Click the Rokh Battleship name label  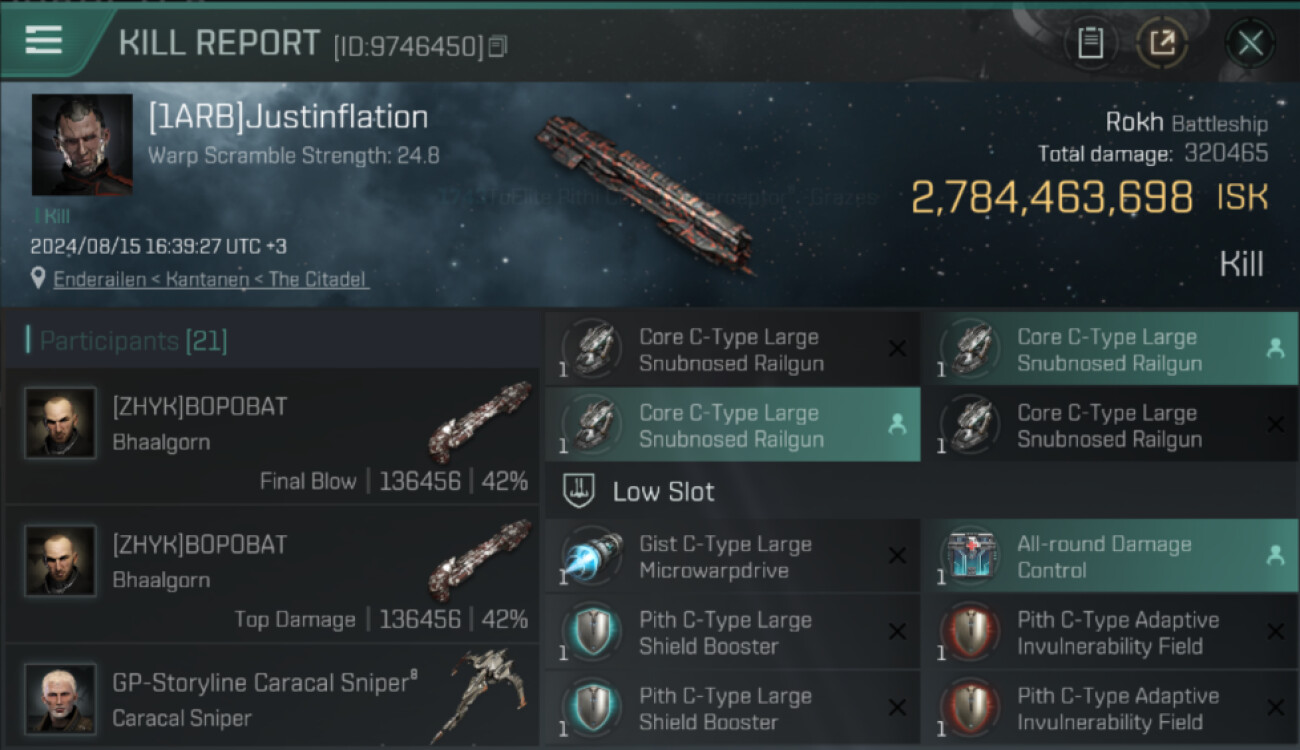point(1186,123)
